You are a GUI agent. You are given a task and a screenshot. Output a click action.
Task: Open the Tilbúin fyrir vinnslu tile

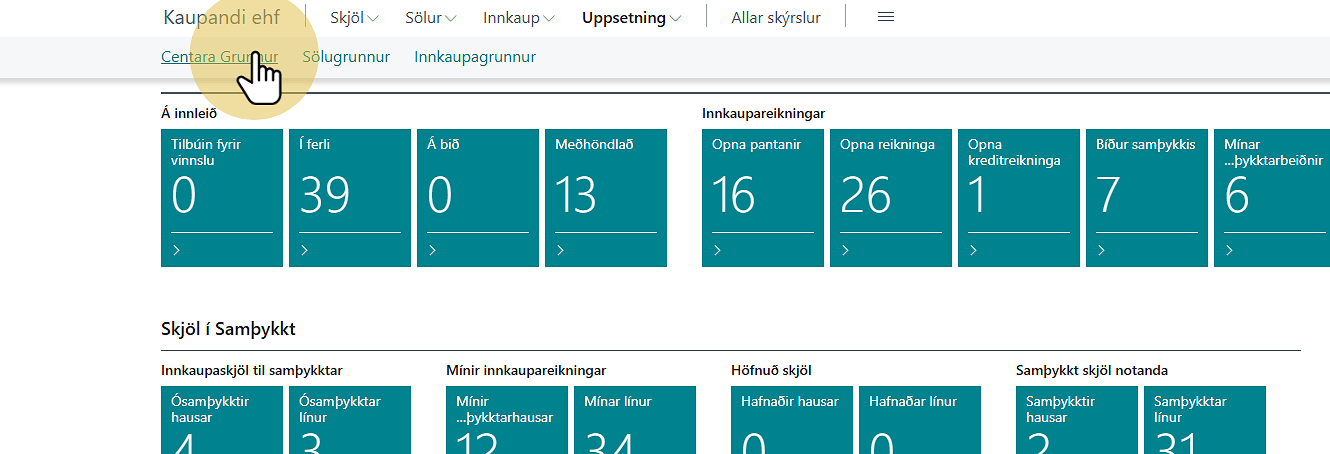222,198
